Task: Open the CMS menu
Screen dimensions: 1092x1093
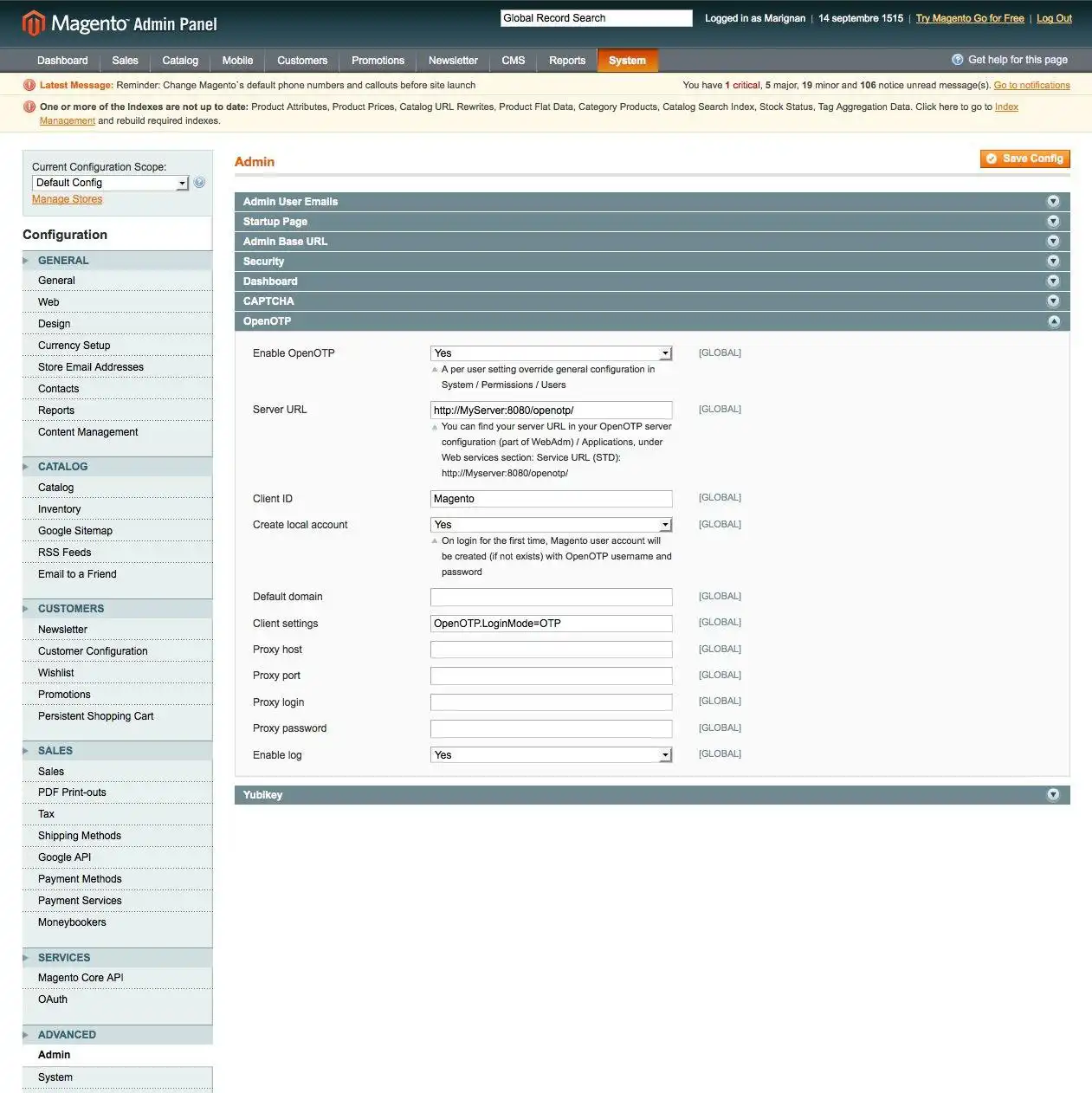Action: point(514,61)
